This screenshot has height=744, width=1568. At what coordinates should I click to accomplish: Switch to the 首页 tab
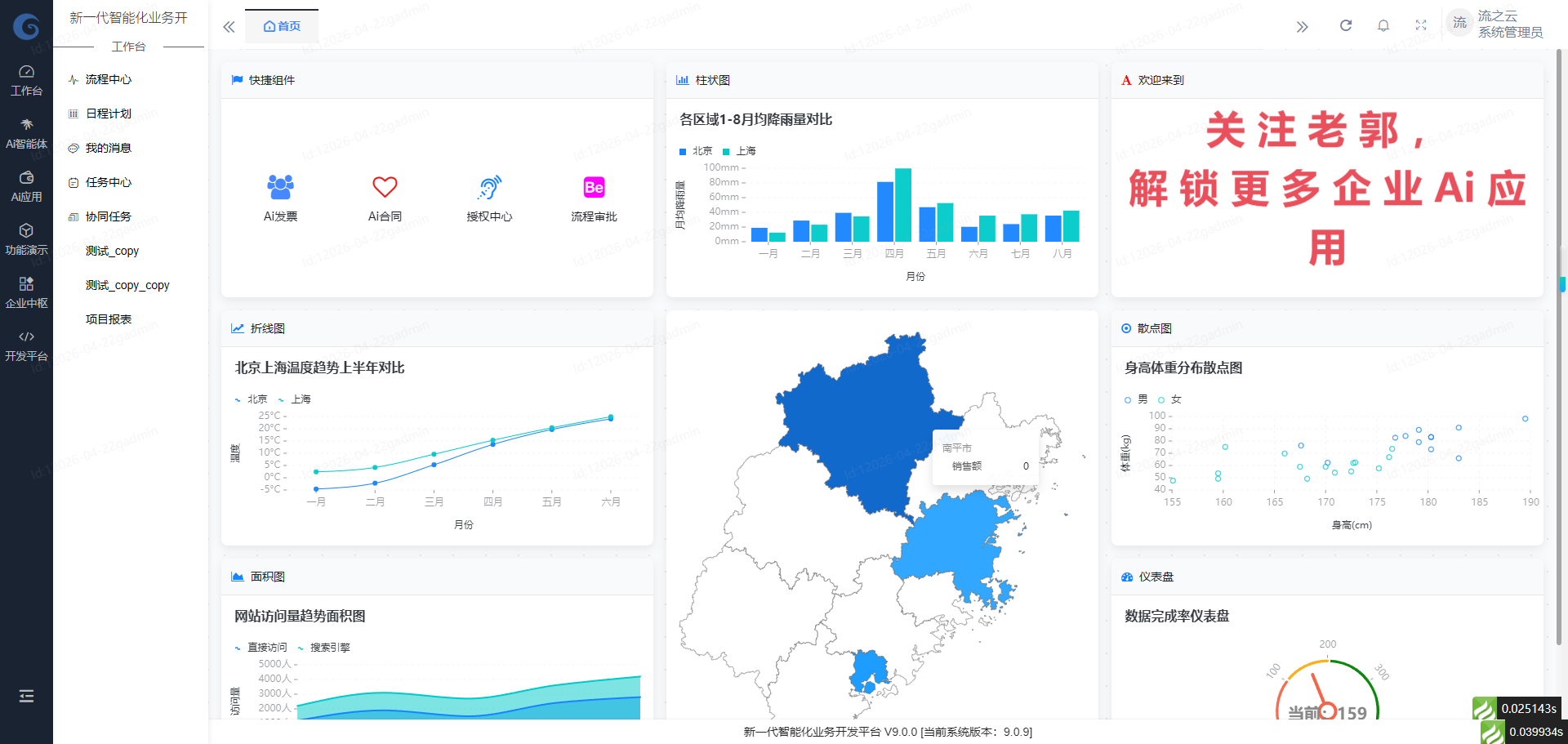pos(282,25)
